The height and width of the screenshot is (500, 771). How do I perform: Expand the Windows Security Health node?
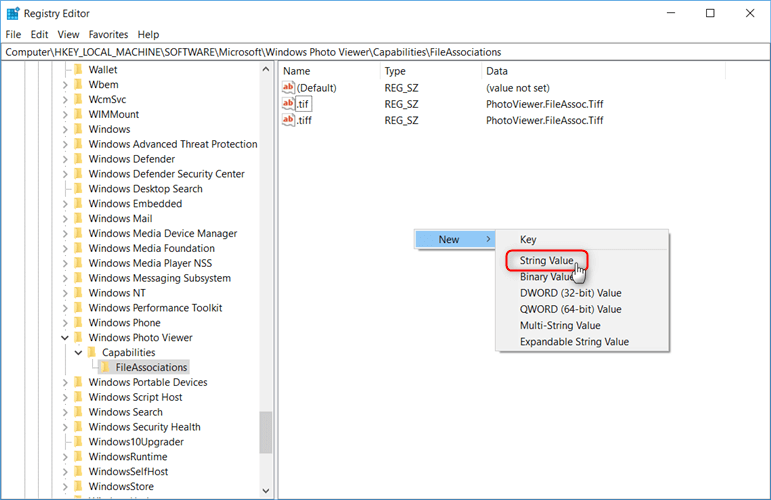[x=65, y=427]
